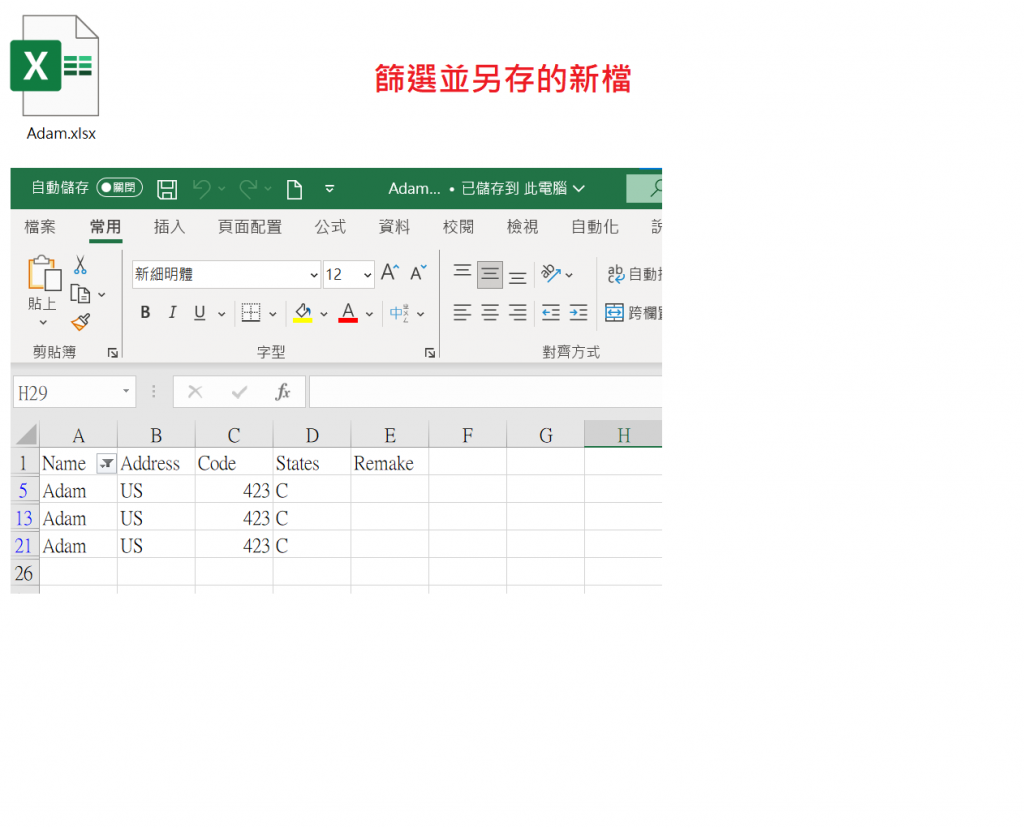Click the Increase Font Size icon
Image resolution: width=1024 pixels, height=828 pixels.
pos(390,272)
